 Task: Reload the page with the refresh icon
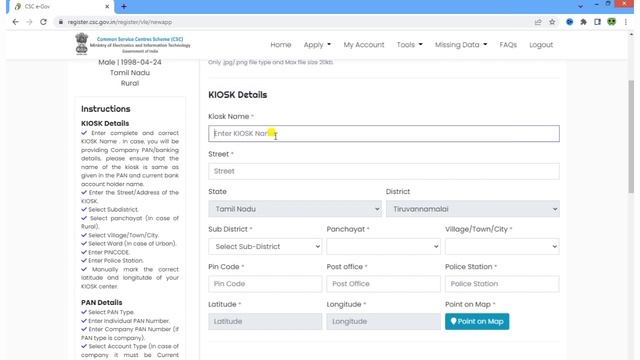tap(43, 22)
